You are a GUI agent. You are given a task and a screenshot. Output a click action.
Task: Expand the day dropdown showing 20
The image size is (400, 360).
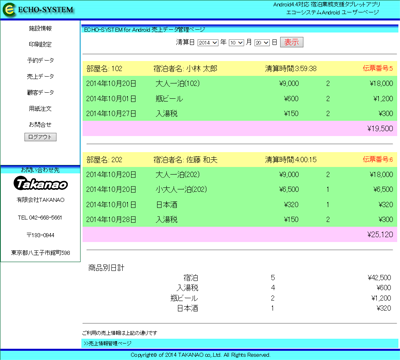pyautogui.click(x=262, y=43)
